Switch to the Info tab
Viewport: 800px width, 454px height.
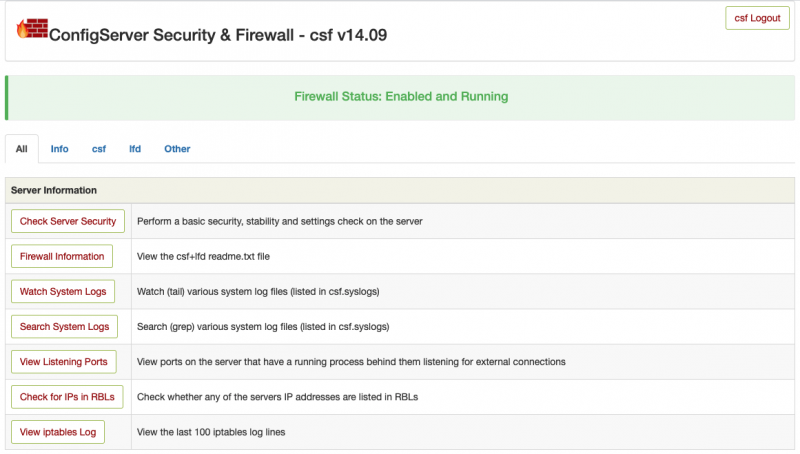click(60, 149)
